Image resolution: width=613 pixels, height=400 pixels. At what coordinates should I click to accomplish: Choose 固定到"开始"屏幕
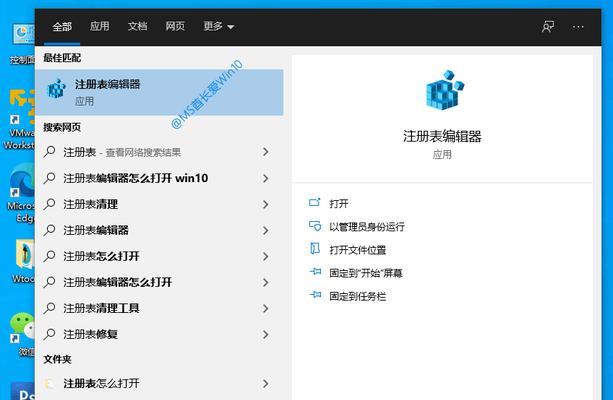pyautogui.click(x=366, y=273)
